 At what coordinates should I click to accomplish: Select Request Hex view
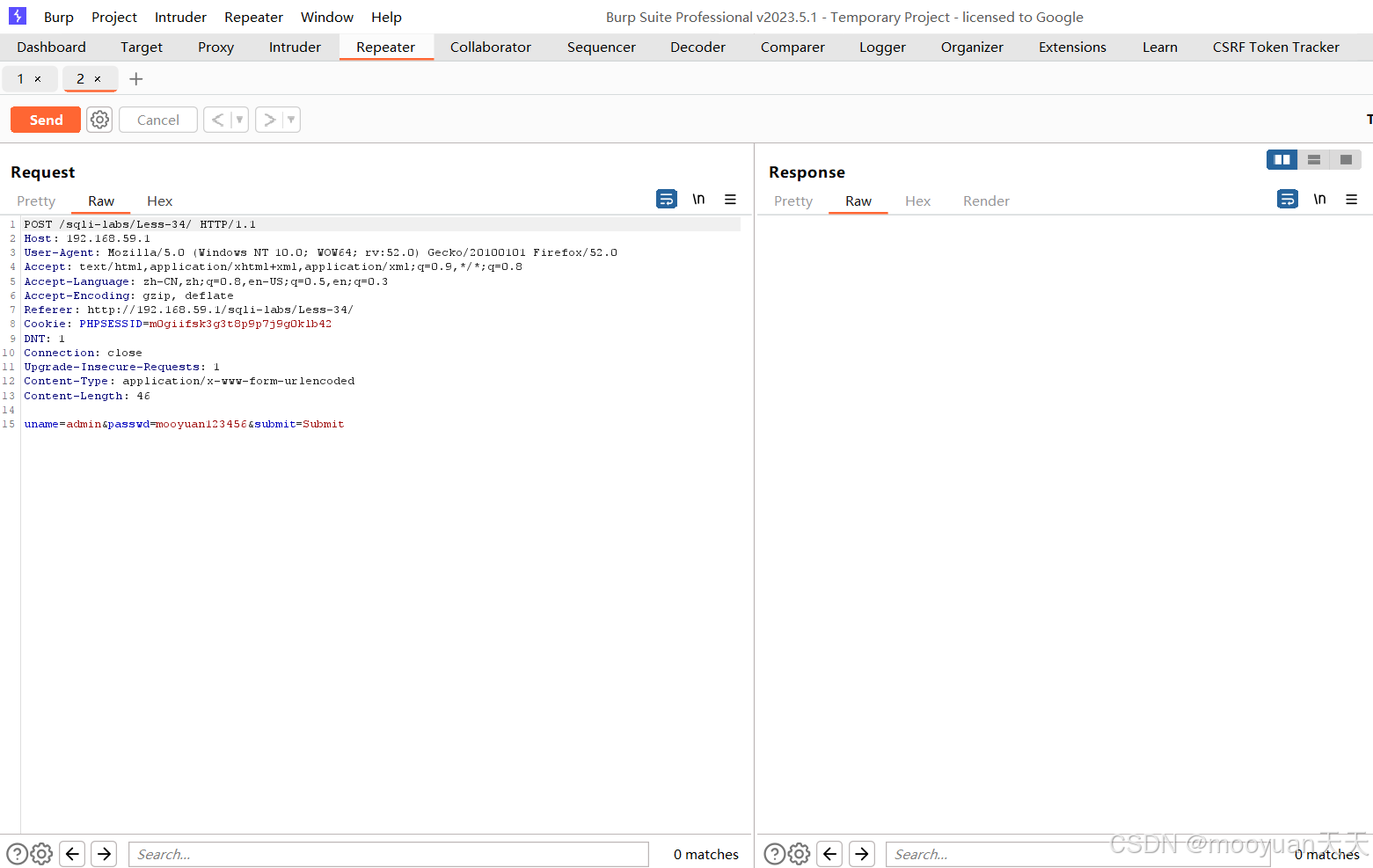(159, 201)
